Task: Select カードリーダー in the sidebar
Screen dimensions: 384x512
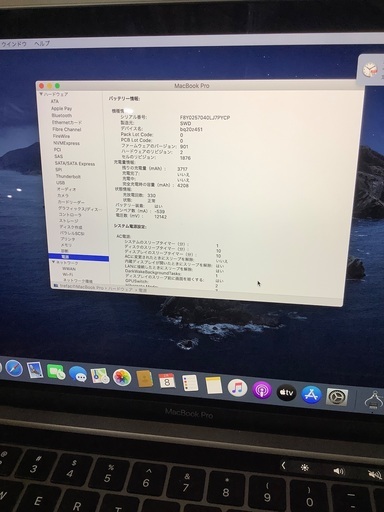Action: [71, 202]
